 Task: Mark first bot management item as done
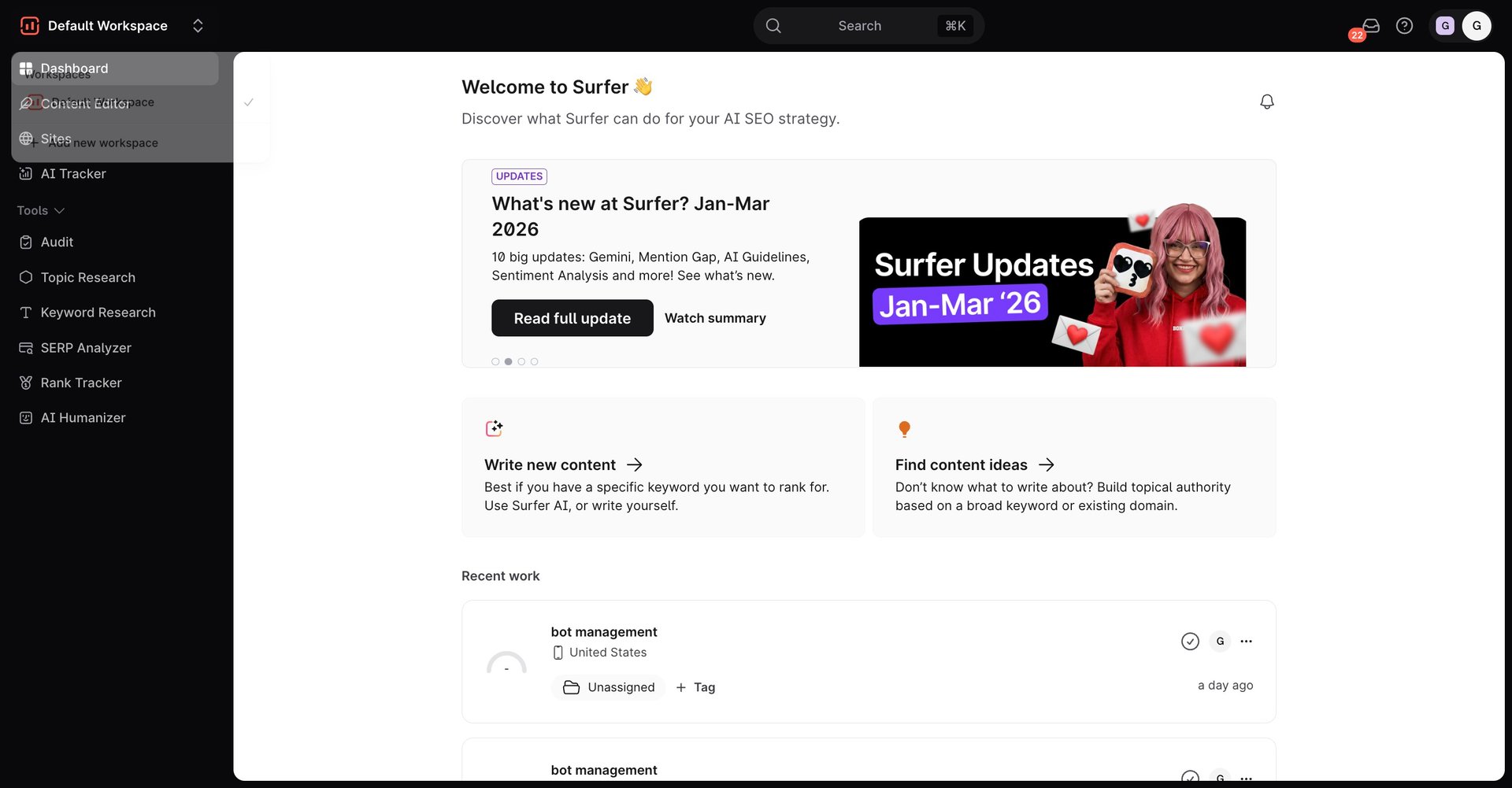1190,642
